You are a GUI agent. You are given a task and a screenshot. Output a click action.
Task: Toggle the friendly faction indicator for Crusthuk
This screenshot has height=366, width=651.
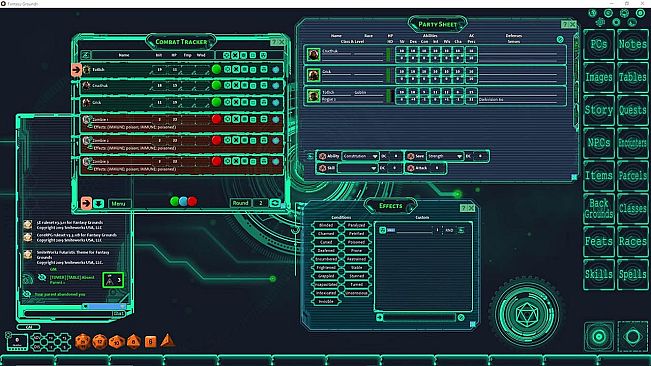tap(216, 85)
